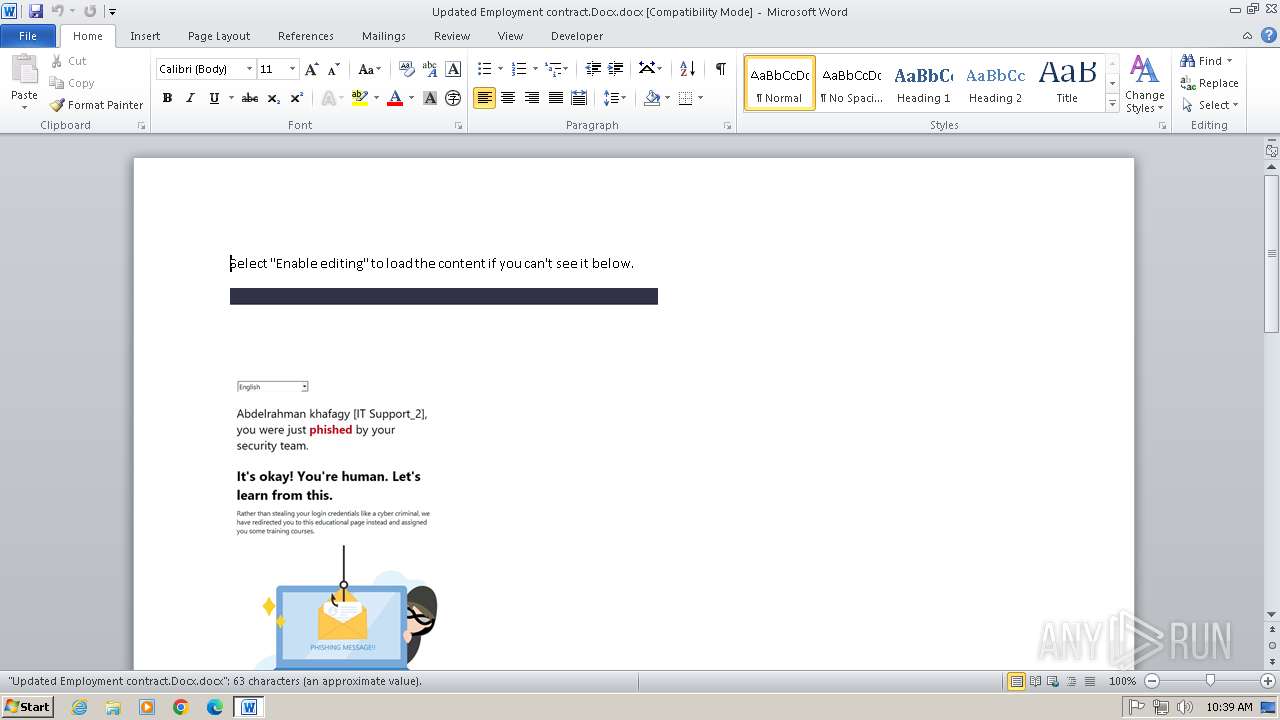Toggle Superscript formatting
The height and width of the screenshot is (720, 1280).
tap(297, 98)
